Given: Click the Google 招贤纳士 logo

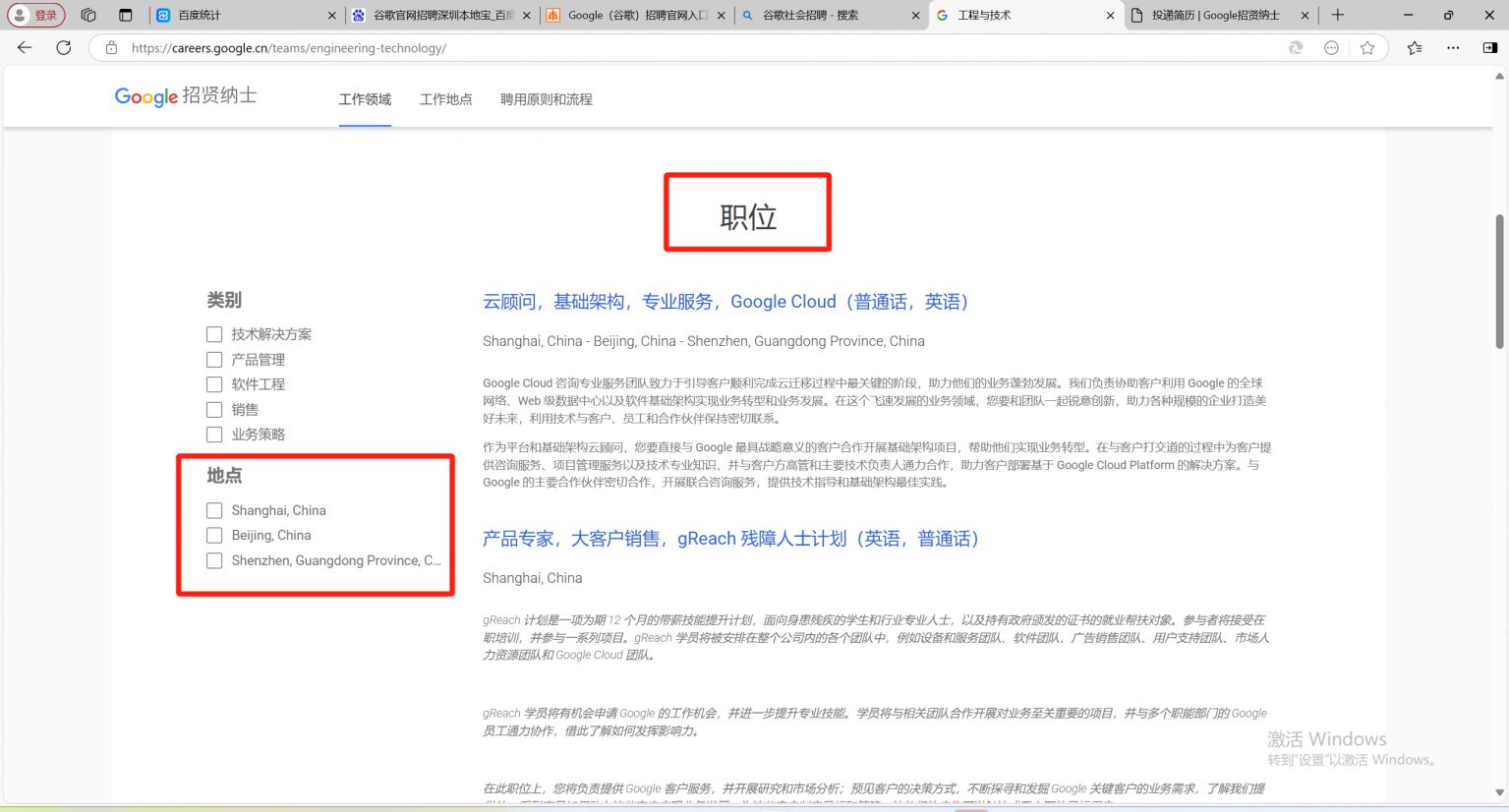Looking at the screenshot, I should coord(186,96).
